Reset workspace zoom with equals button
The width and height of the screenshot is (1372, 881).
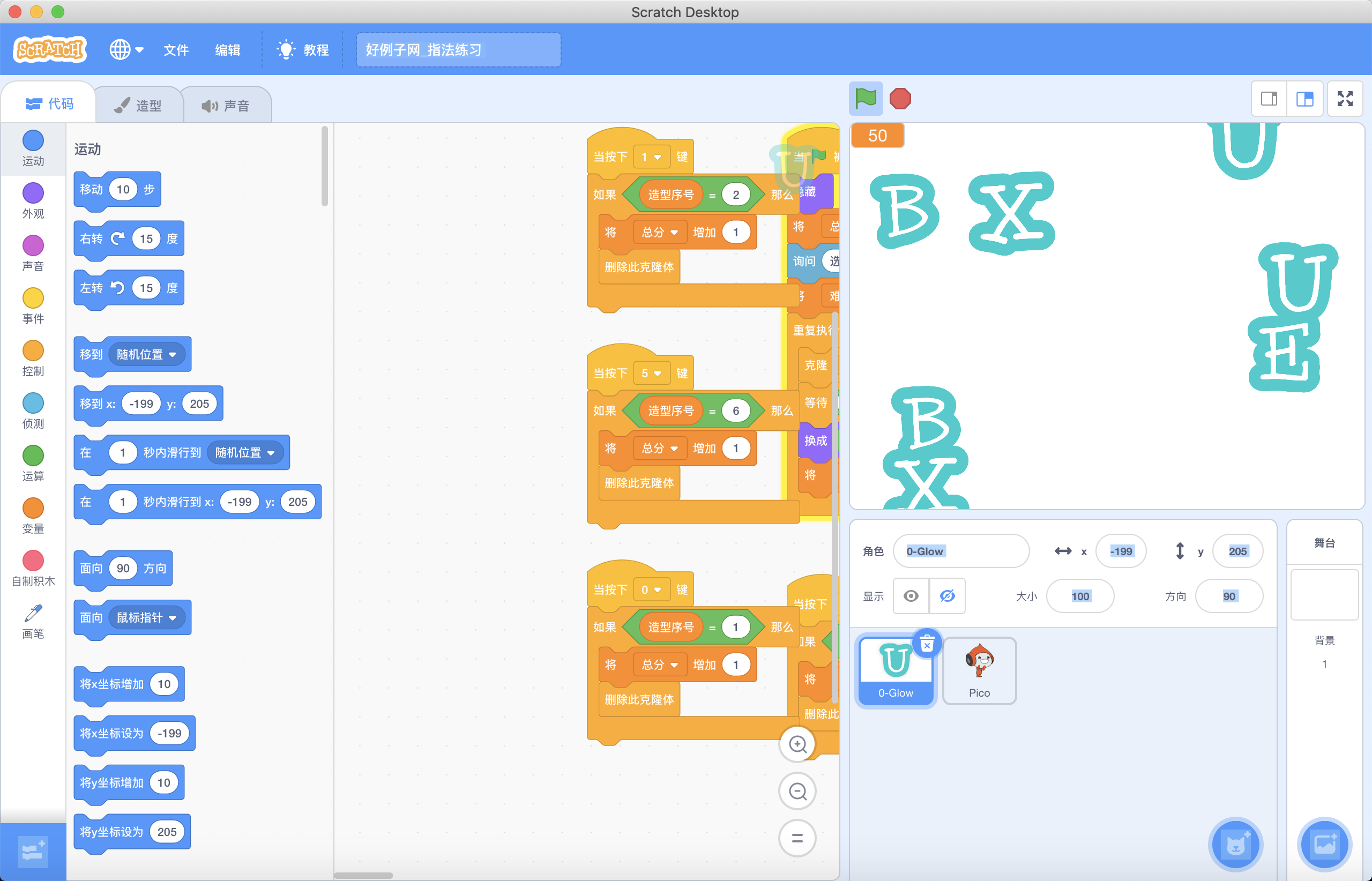(x=797, y=838)
